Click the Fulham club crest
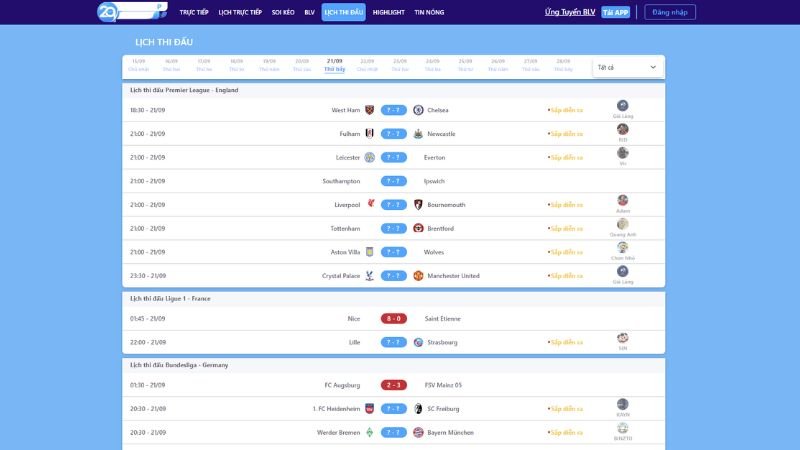Screen dimensions: 800x450 [x=369, y=134]
